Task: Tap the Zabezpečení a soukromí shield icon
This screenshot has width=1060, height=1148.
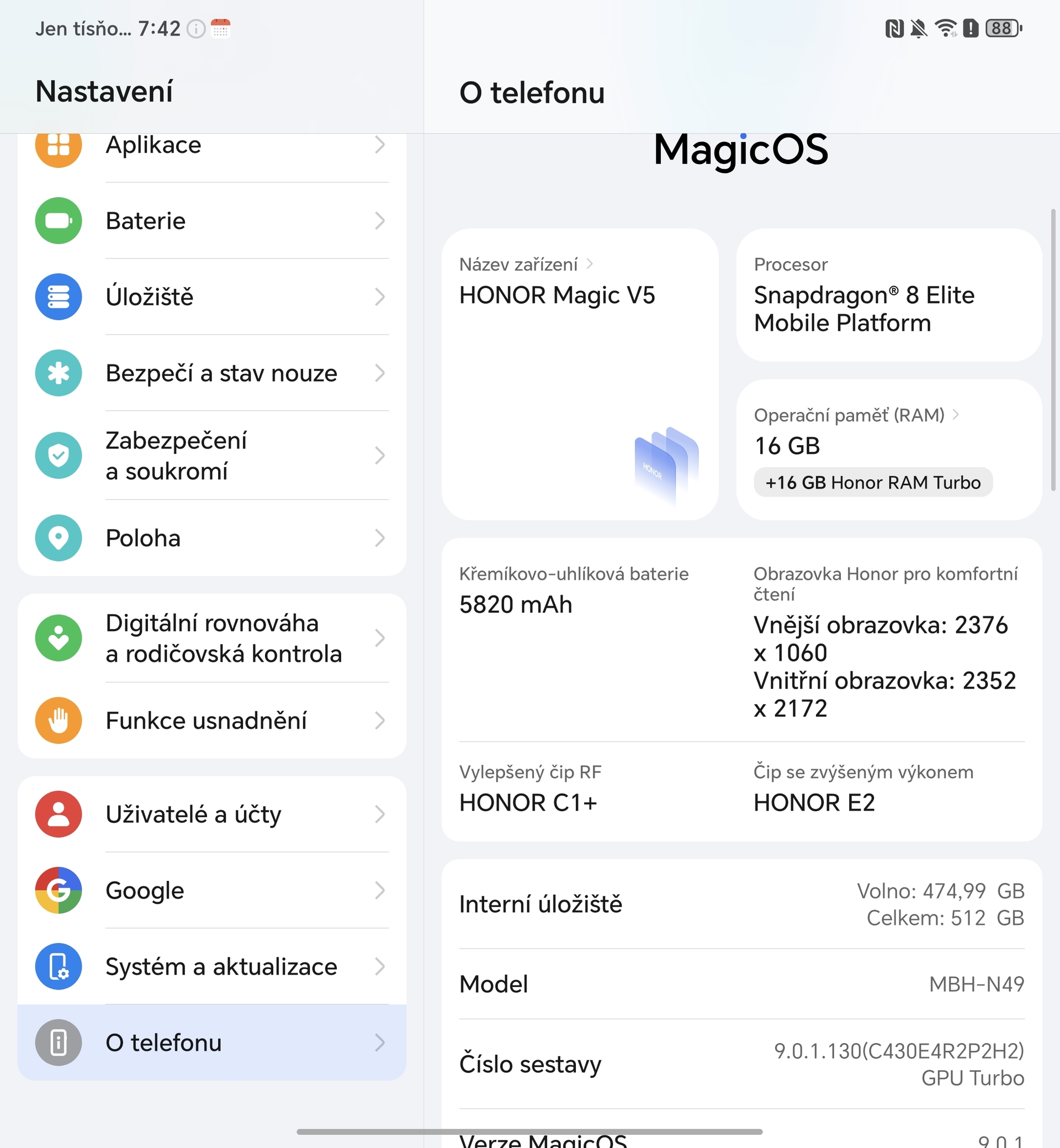Action: coord(58,456)
